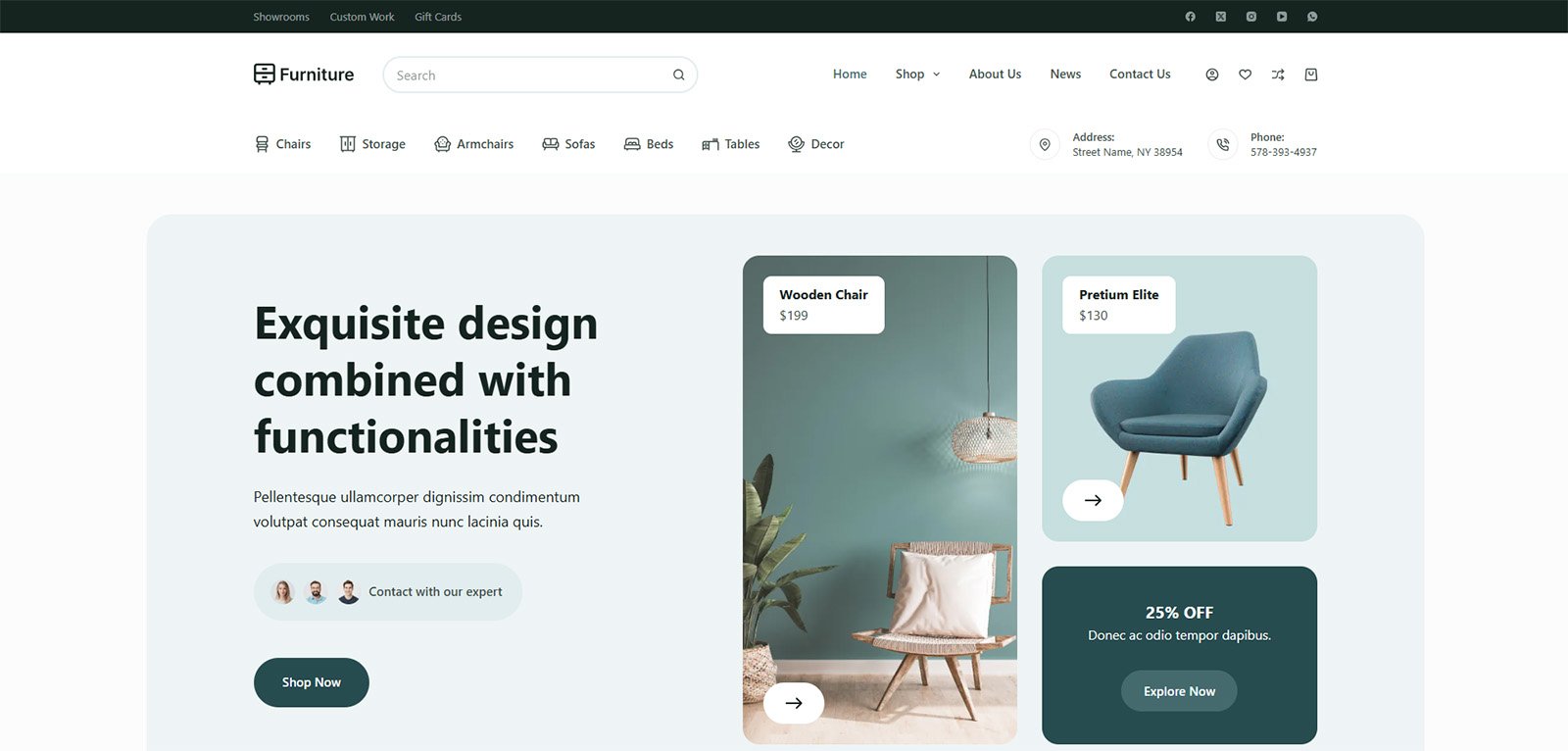Open the user account icon
This screenshot has height=751, width=1568.
click(1212, 75)
